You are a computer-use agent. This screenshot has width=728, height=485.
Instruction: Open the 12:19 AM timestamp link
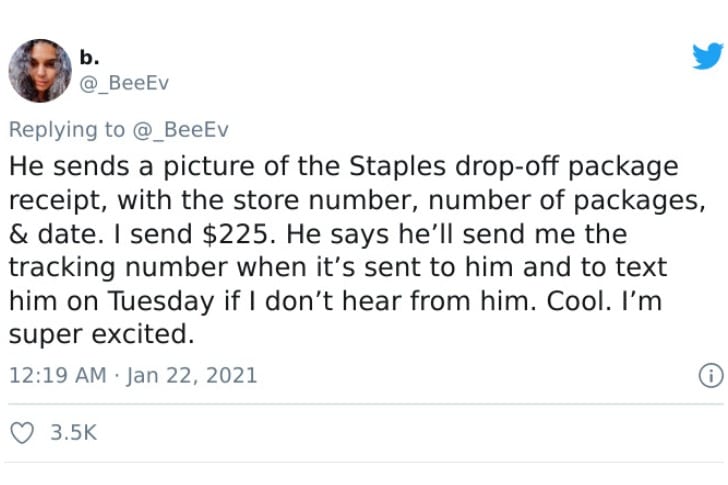coord(58,375)
